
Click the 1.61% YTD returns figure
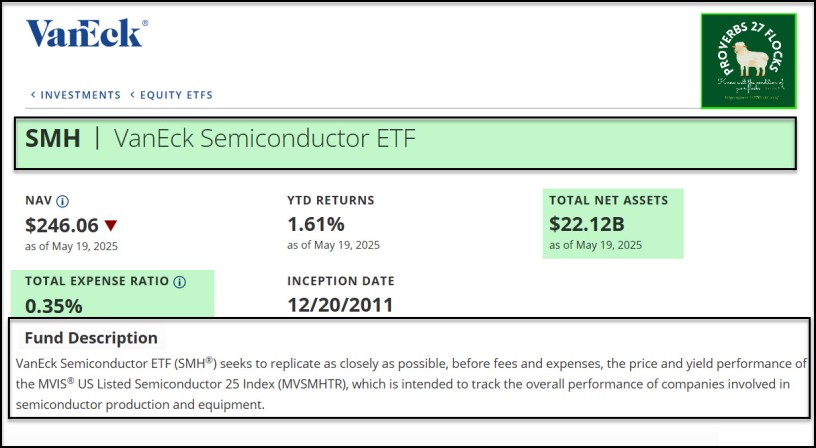315,224
